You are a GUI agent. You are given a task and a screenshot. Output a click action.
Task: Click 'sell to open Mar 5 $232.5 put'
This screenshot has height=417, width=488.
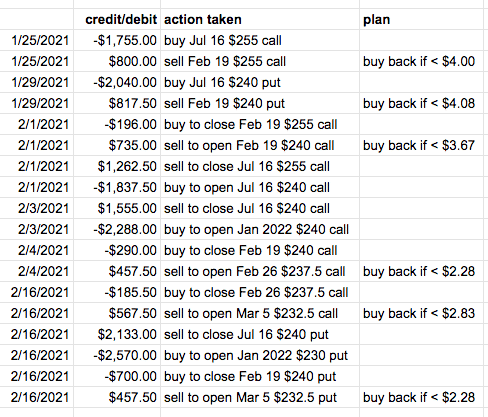pos(260,397)
